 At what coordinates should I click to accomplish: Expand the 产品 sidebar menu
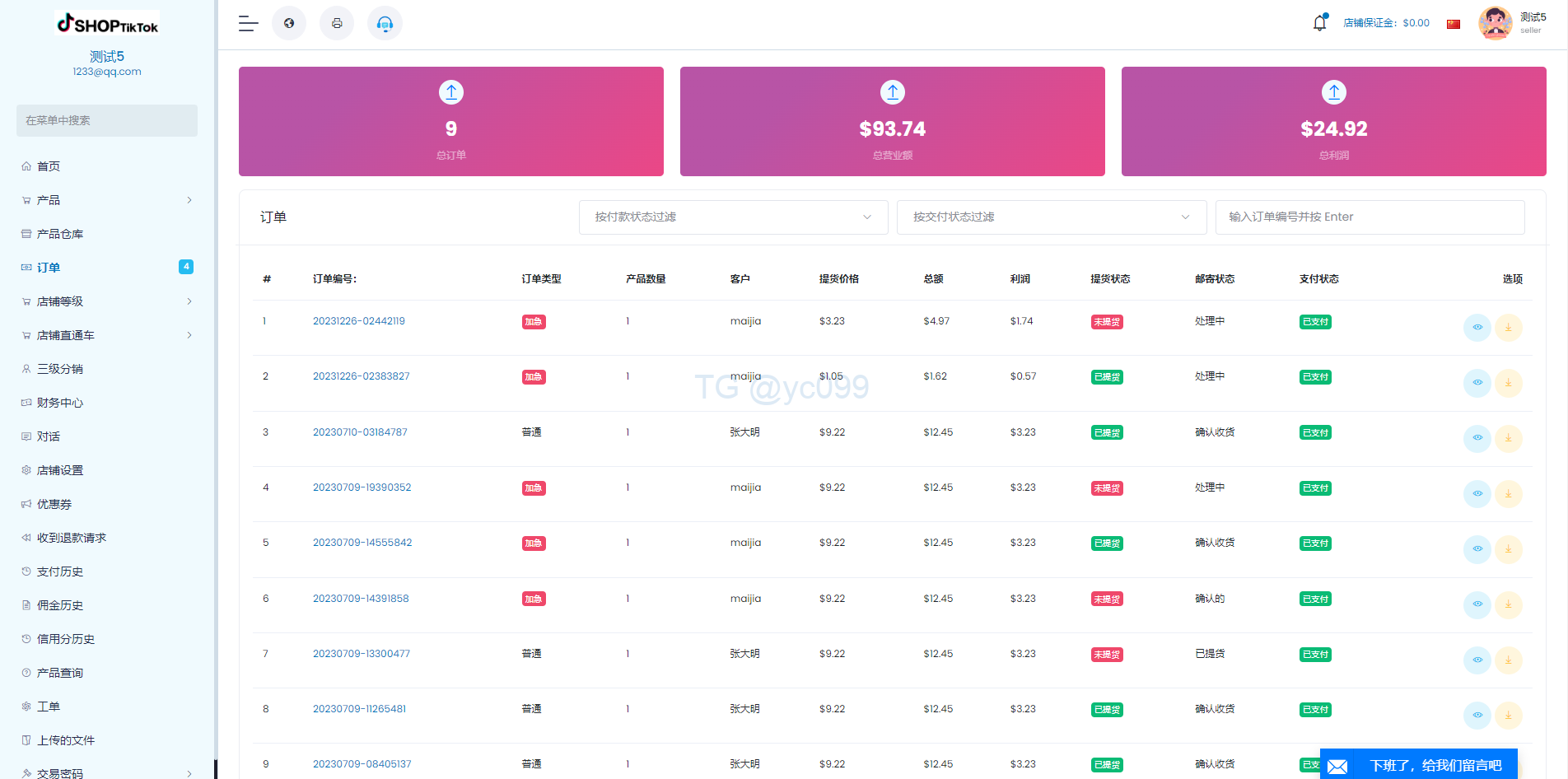[x=47, y=199]
